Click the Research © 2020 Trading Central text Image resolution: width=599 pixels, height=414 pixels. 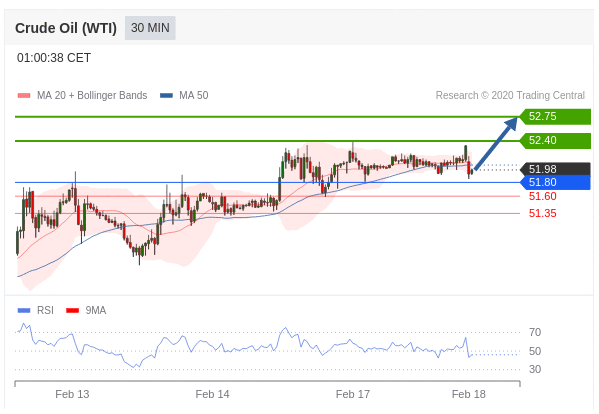point(510,95)
